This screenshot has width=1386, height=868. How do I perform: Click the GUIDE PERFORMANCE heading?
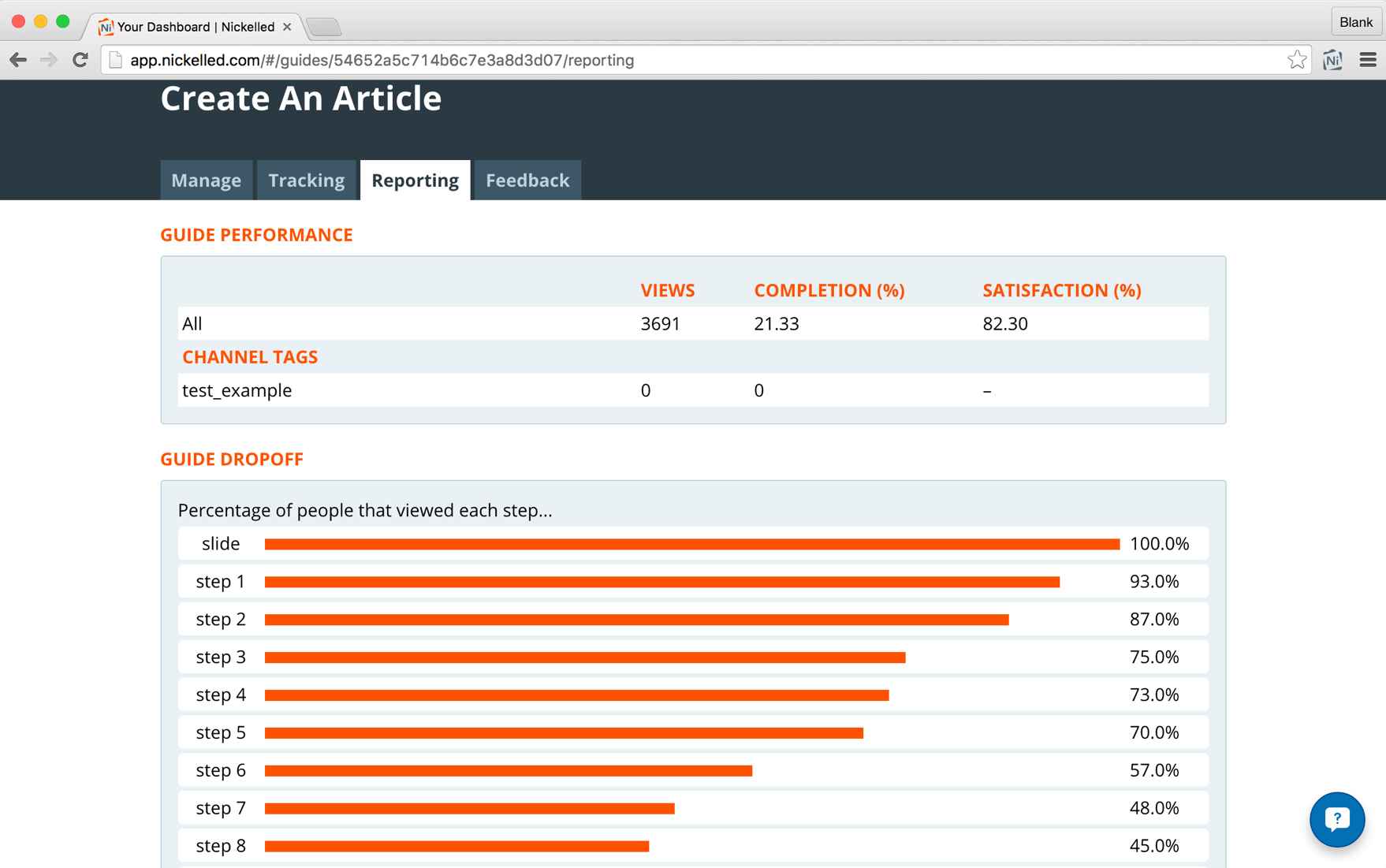pyautogui.click(x=256, y=235)
